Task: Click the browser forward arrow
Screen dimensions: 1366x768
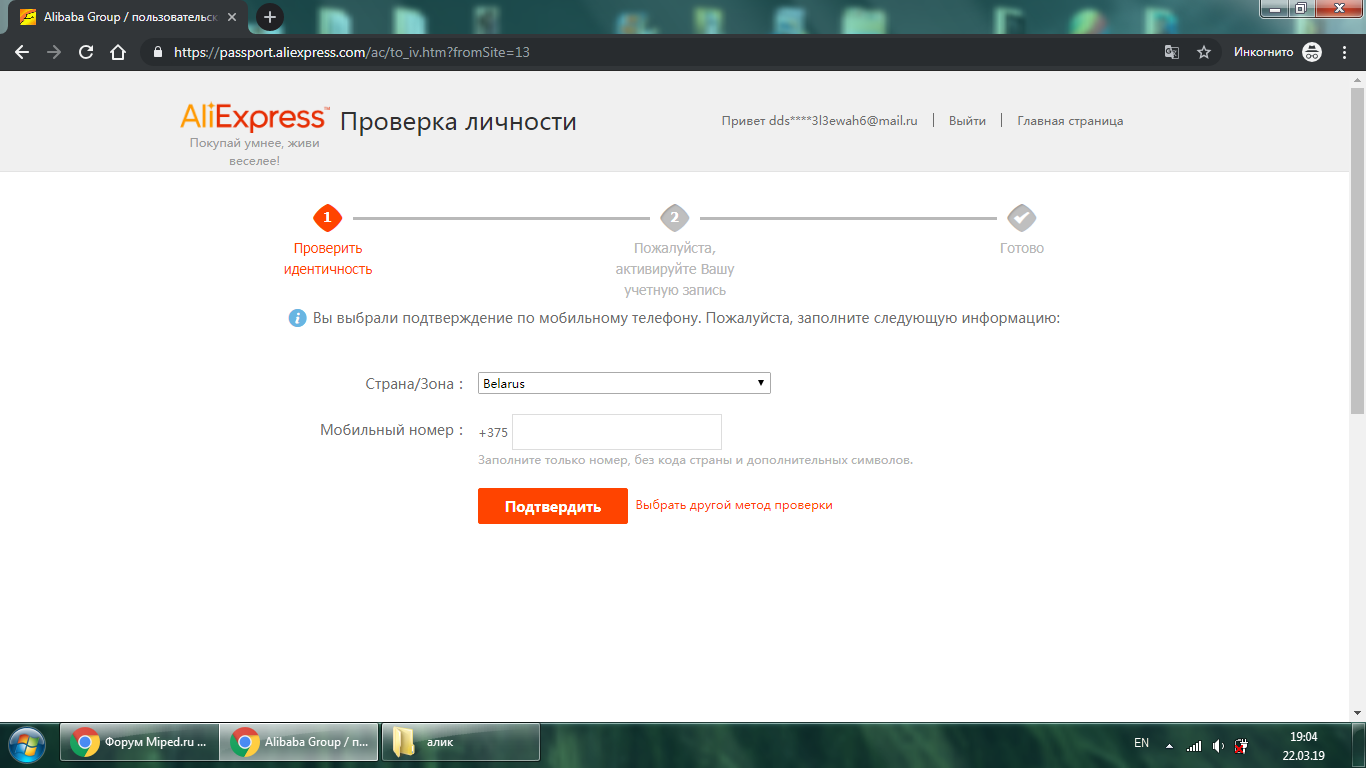Action: click(54, 52)
